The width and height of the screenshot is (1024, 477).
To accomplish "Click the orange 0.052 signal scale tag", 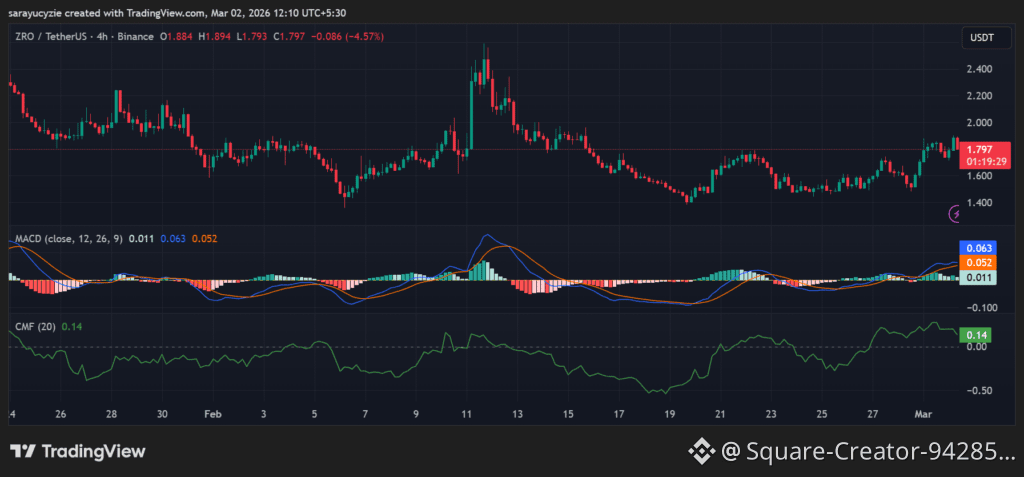I will tap(977, 263).
